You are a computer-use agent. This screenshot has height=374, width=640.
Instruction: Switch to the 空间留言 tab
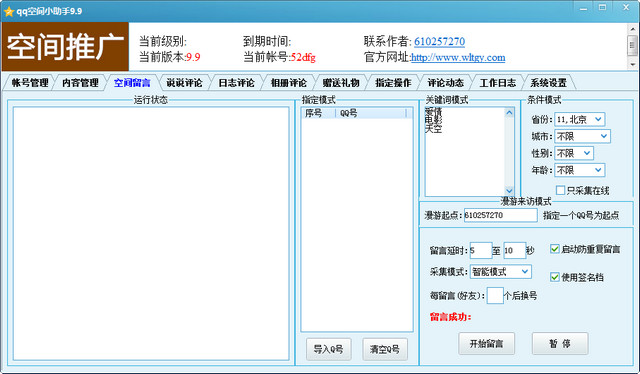[132, 83]
